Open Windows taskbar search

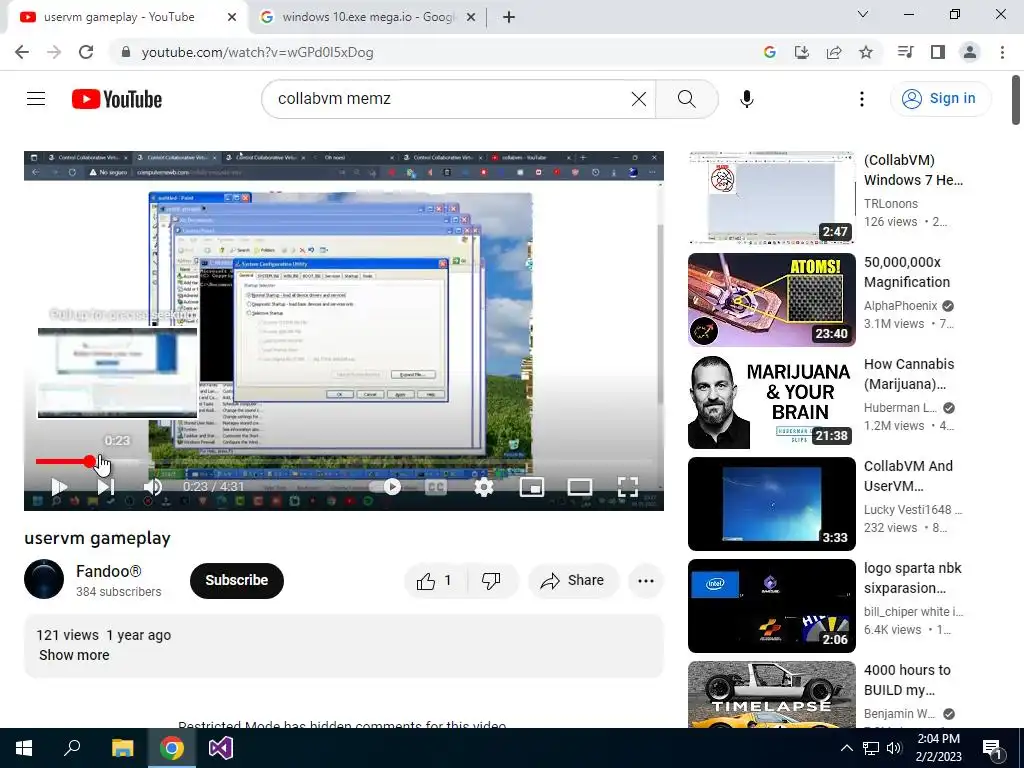click(72, 748)
